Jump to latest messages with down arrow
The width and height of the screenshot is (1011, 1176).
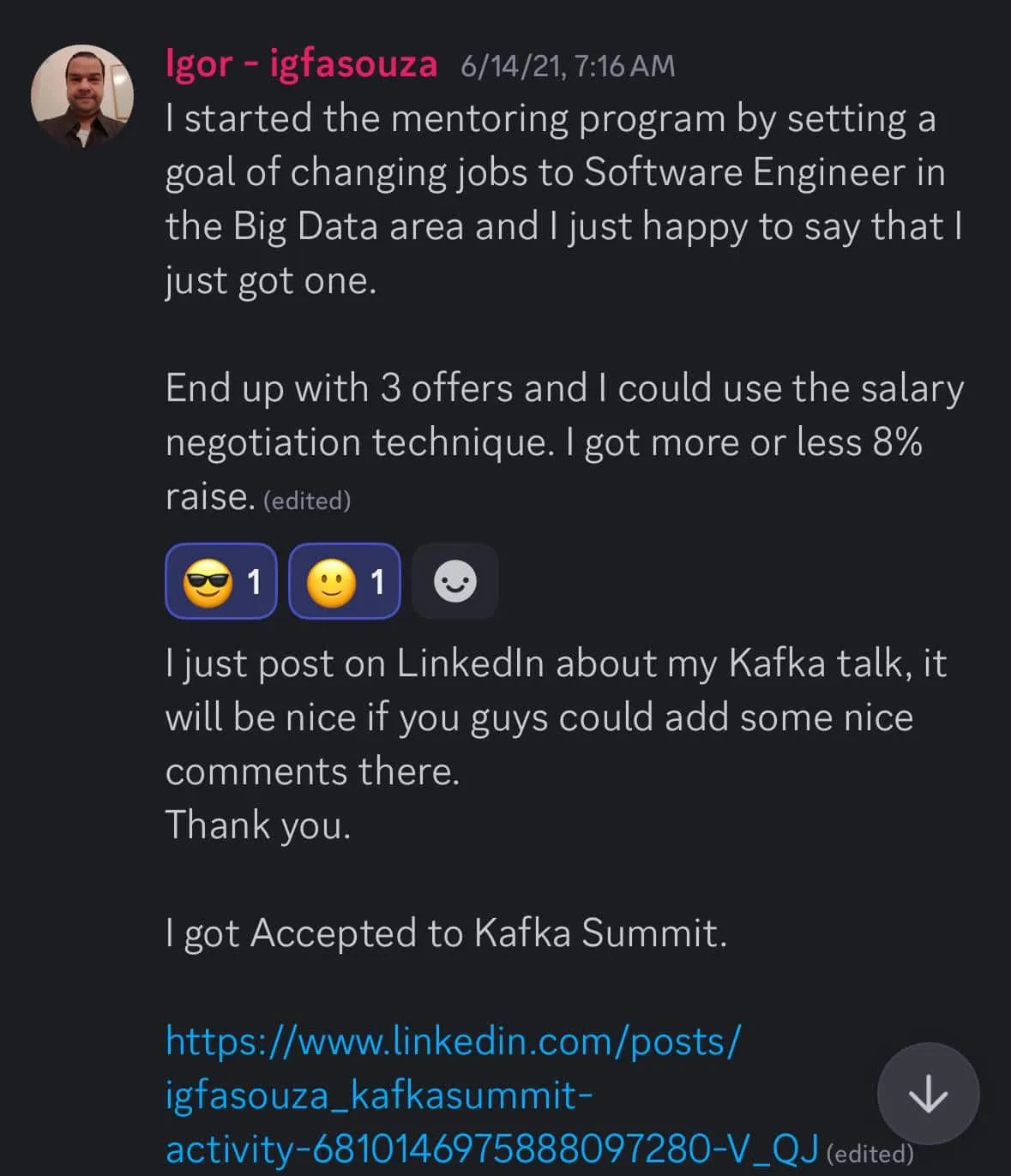928,1095
